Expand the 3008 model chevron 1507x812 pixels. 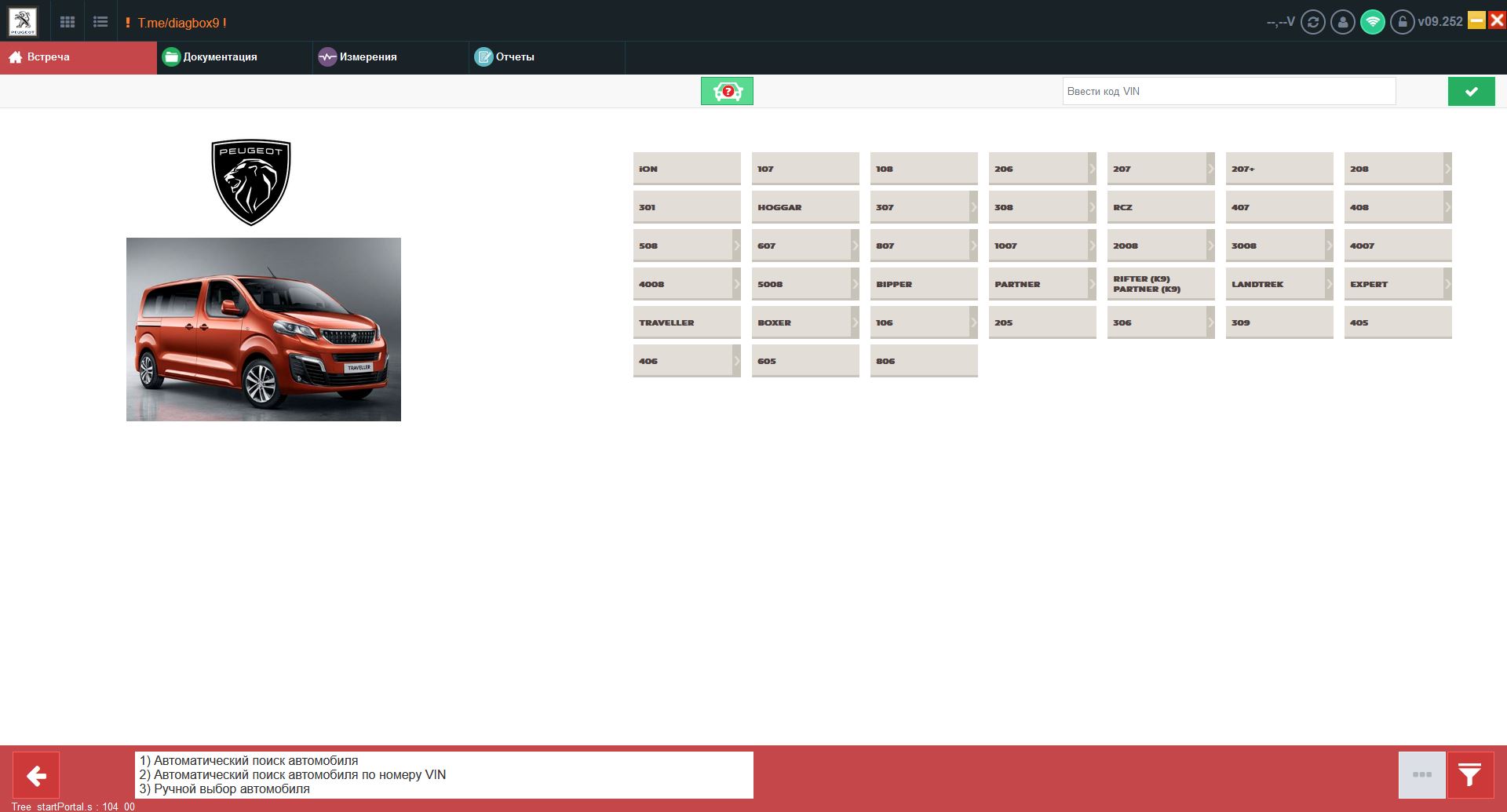coord(1329,246)
